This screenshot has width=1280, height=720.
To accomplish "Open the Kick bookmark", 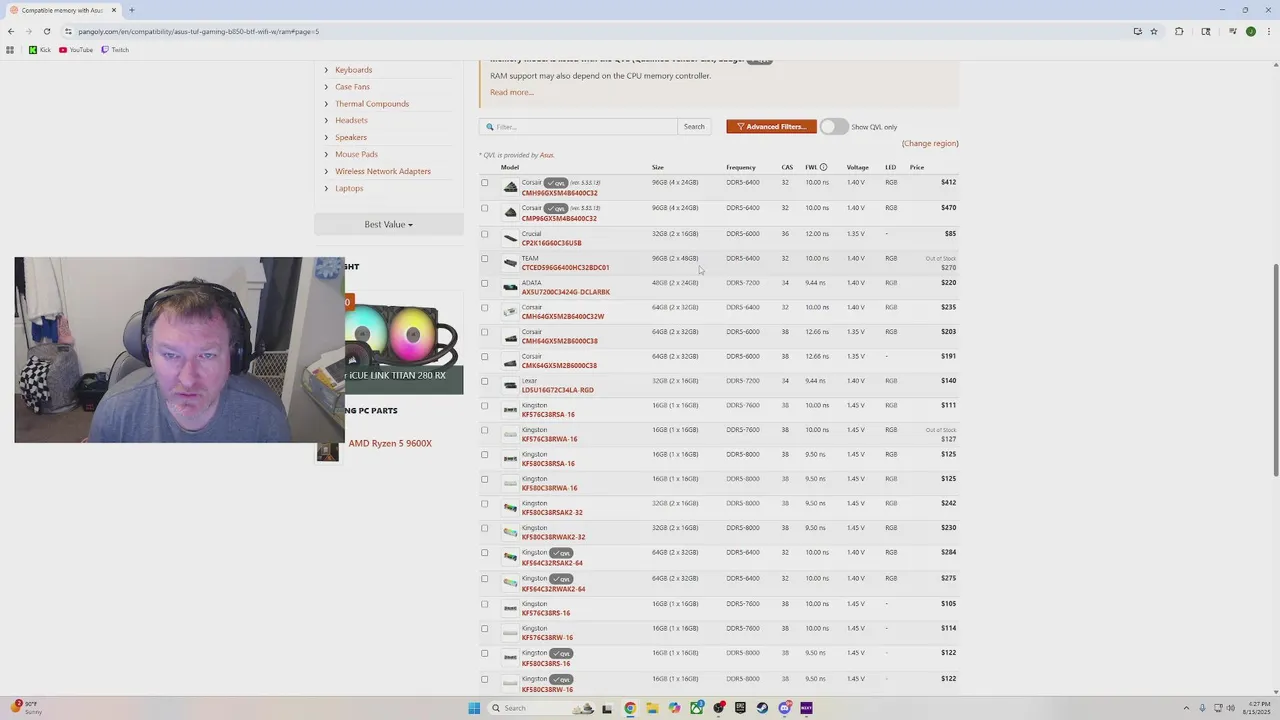I will tap(39, 50).
